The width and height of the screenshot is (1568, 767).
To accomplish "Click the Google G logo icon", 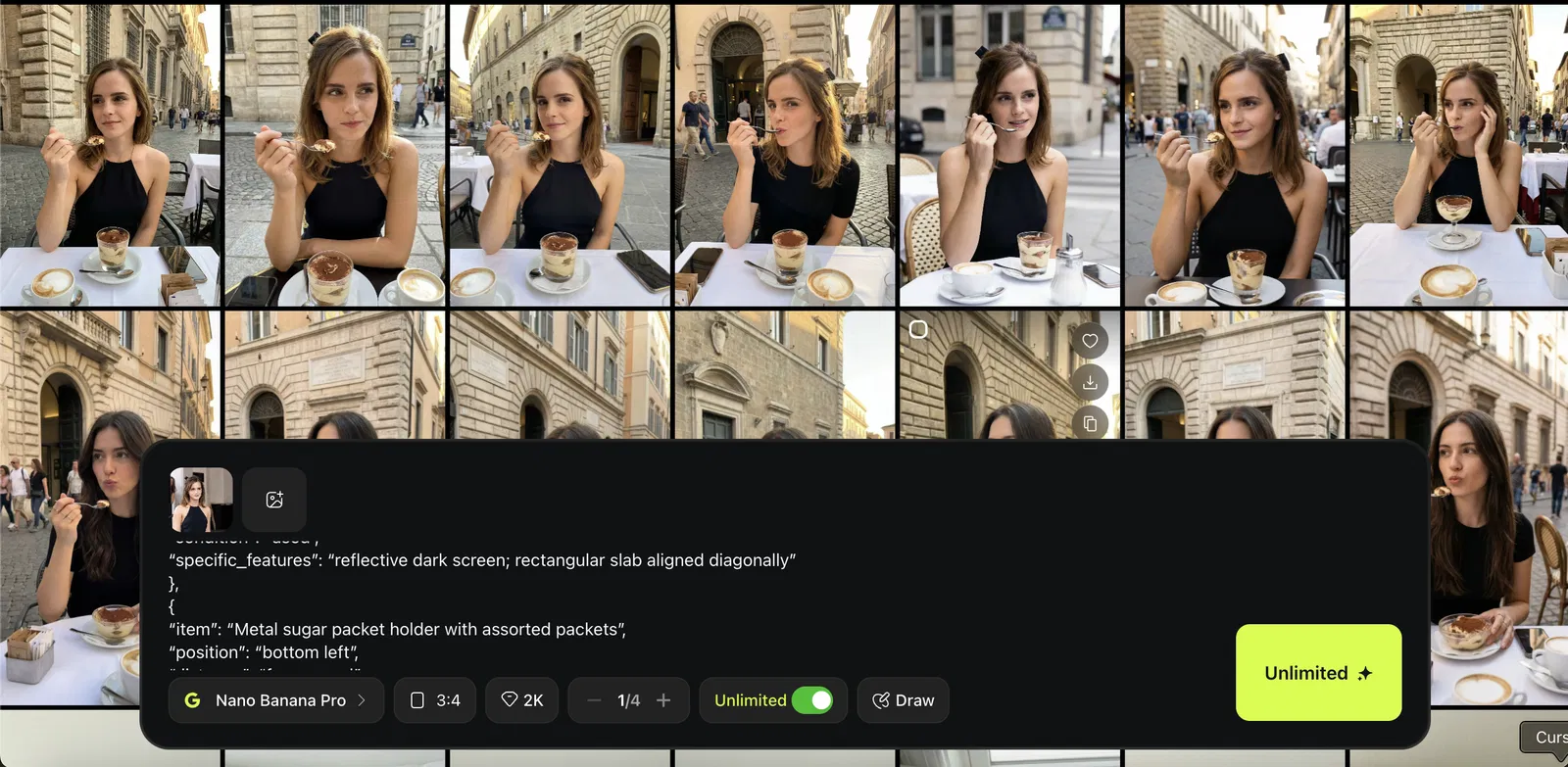I will pyautogui.click(x=193, y=700).
